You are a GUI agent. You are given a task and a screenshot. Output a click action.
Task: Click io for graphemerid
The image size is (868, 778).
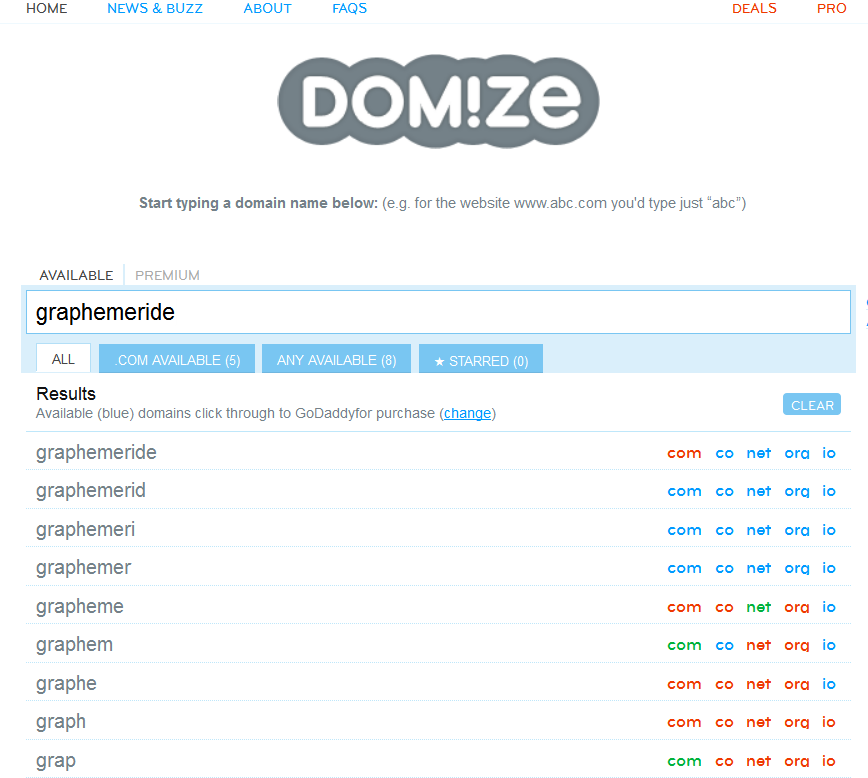pyautogui.click(x=829, y=491)
